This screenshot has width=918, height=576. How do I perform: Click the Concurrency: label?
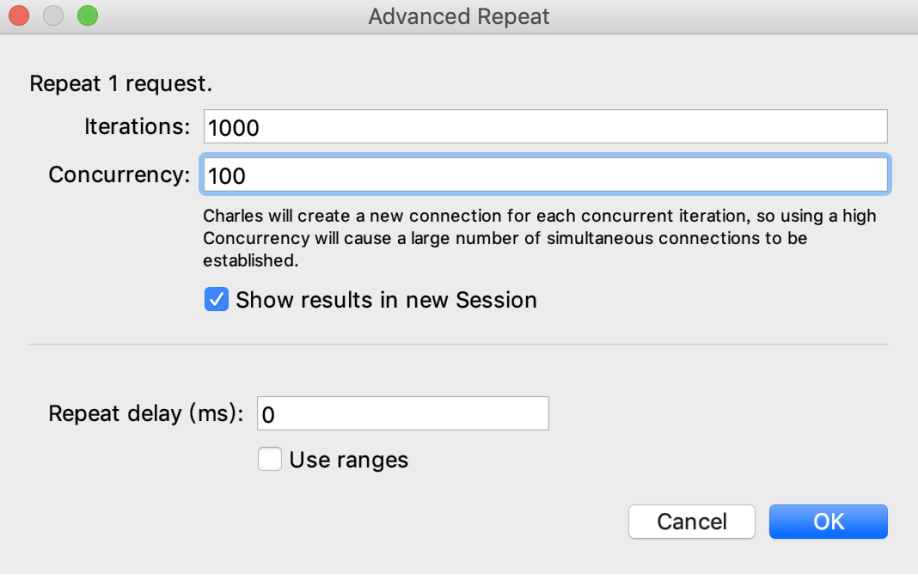119,174
